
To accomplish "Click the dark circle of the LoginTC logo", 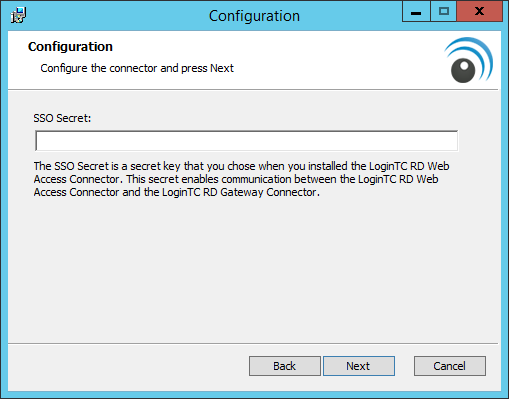I will tap(463, 70).
